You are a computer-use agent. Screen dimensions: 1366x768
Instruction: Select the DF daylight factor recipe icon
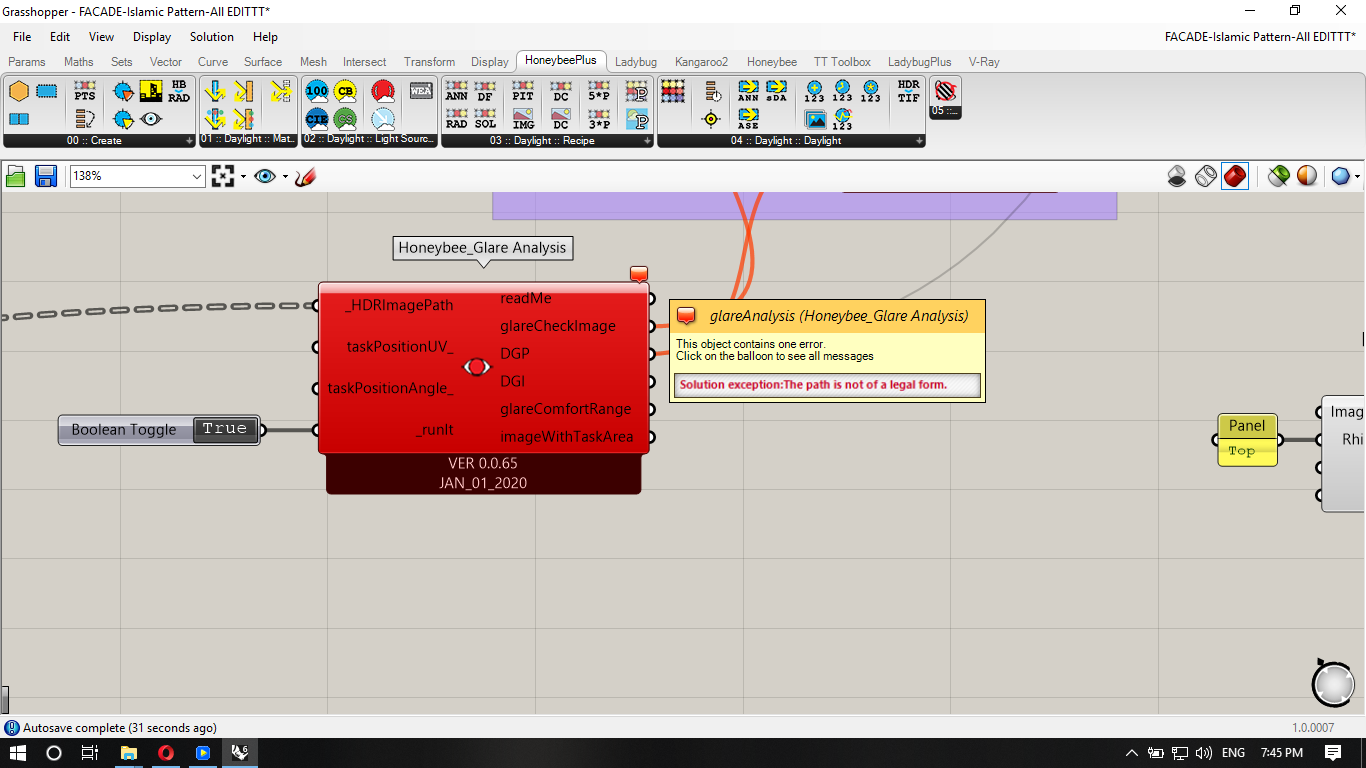coord(485,91)
